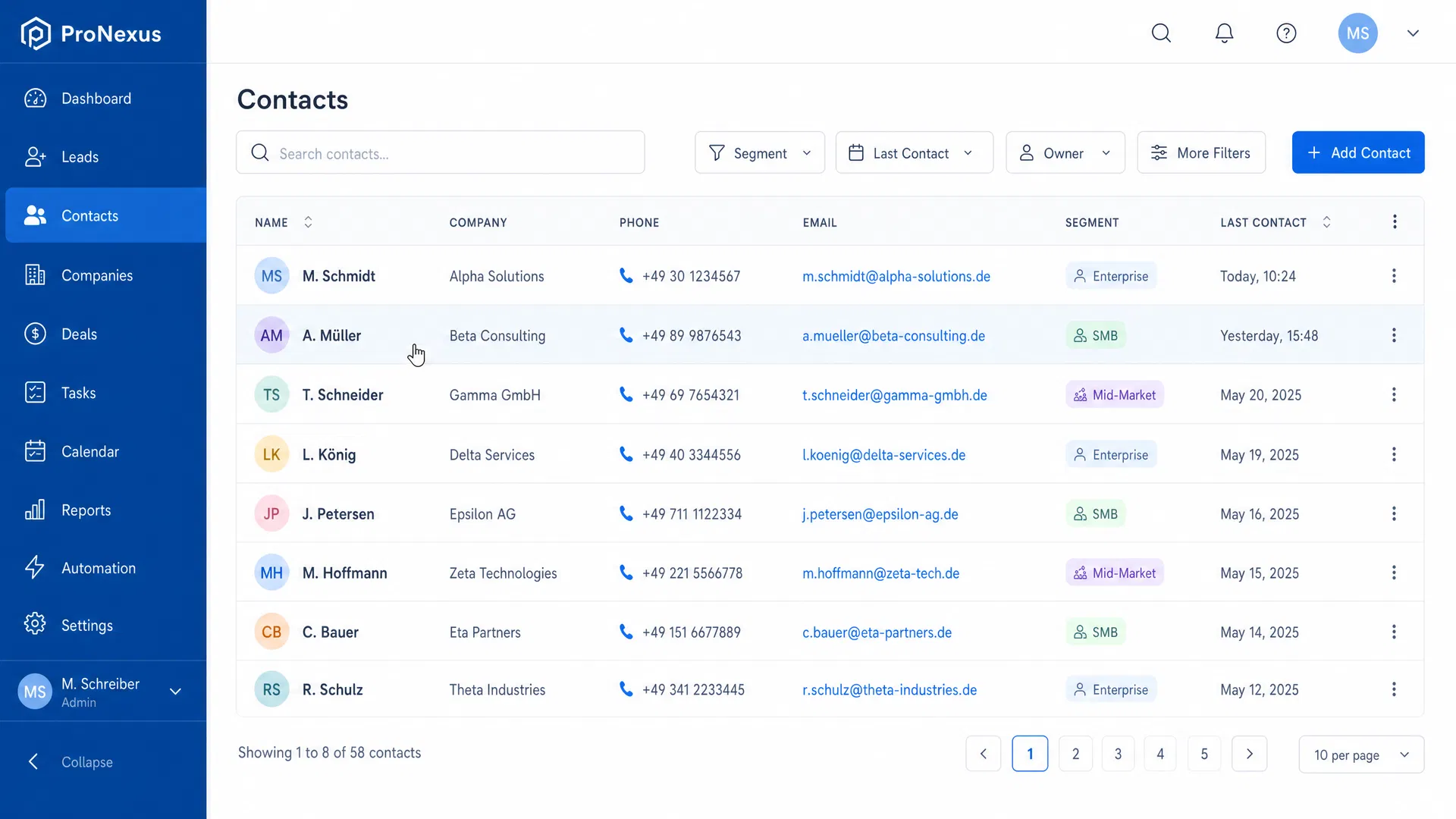Viewport: 1456px width, 819px height.
Task: Email t.schneider@gamma-gmbh.de
Action: [895, 394]
